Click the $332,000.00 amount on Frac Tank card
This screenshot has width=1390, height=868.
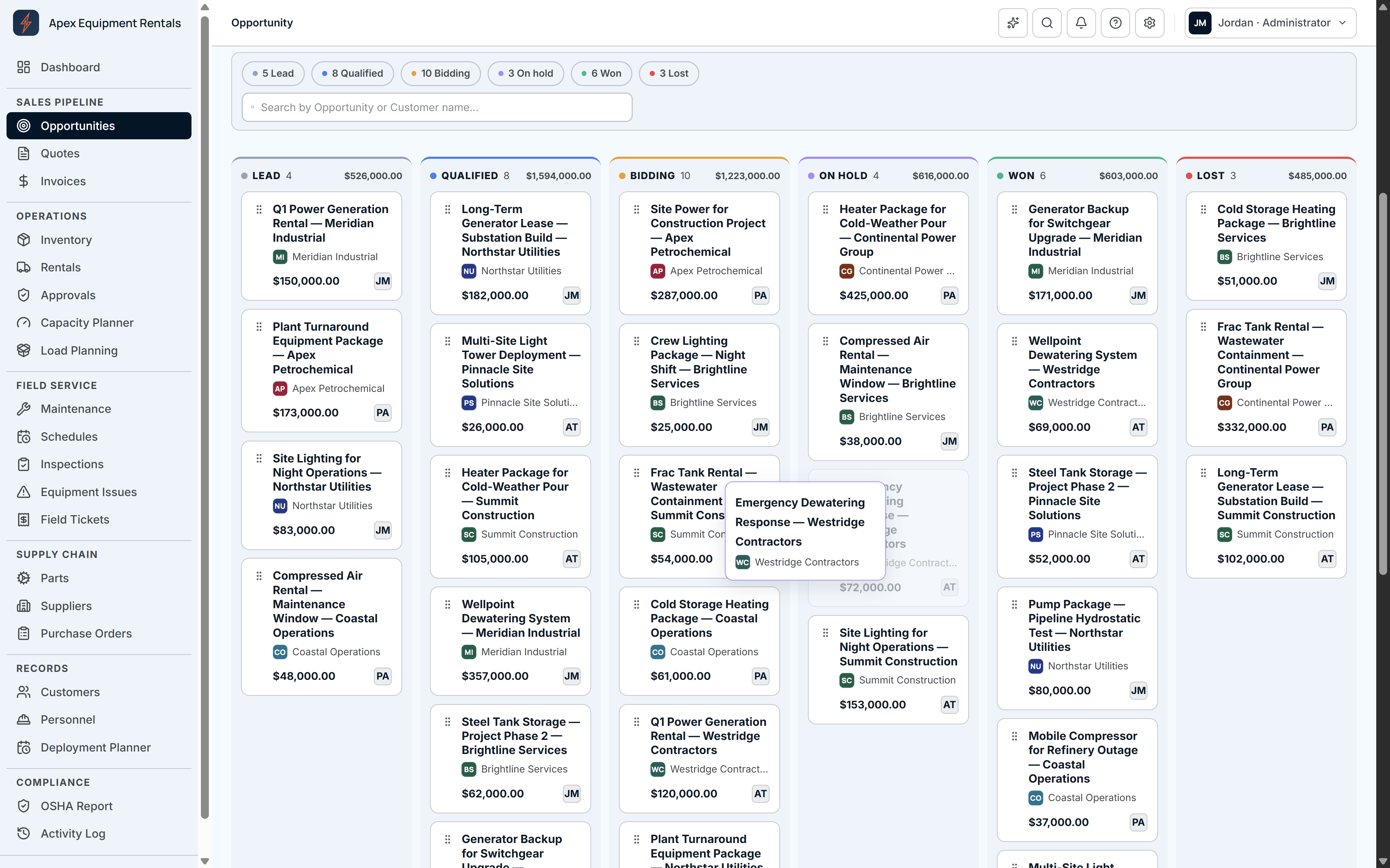pos(1252,427)
